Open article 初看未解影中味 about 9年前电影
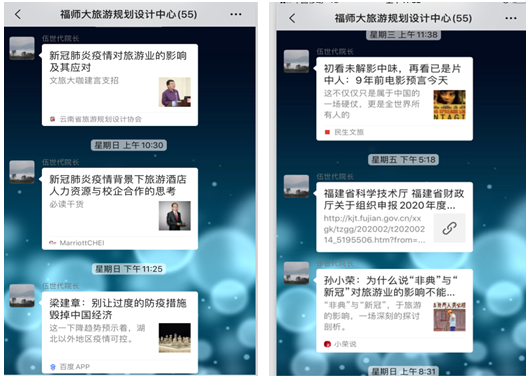 point(394,99)
